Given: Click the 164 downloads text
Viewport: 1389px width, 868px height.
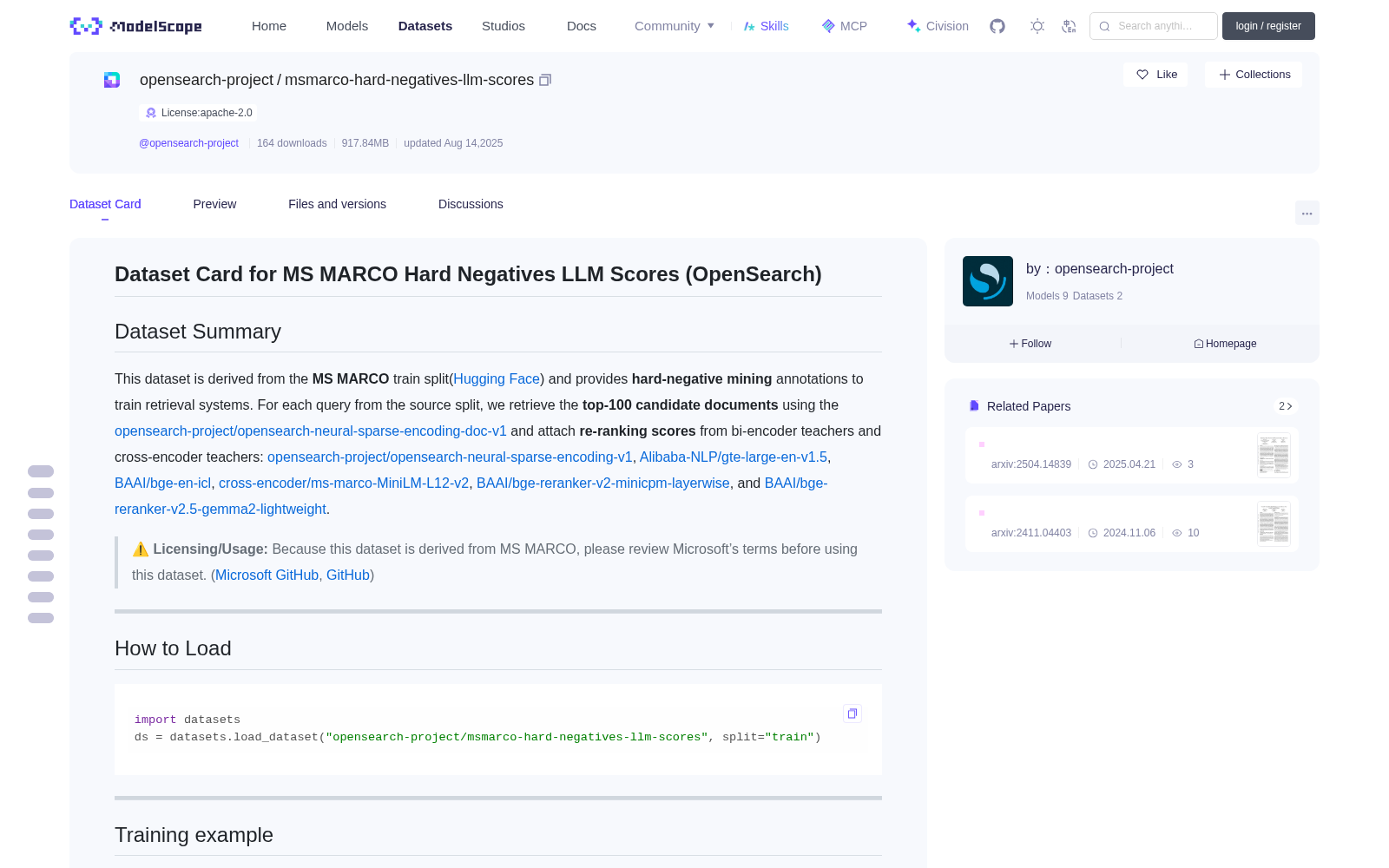Looking at the screenshot, I should tap(292, 143).
